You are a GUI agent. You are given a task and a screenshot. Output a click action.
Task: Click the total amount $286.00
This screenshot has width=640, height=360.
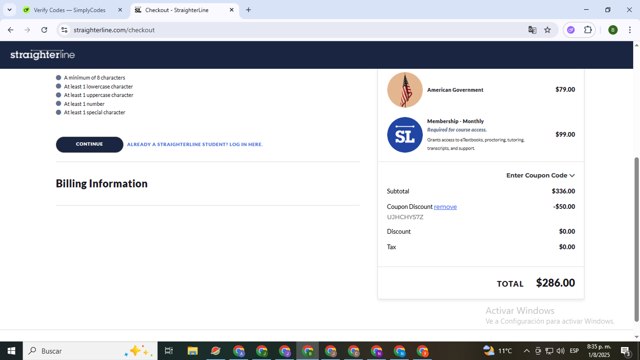[555, 283]
